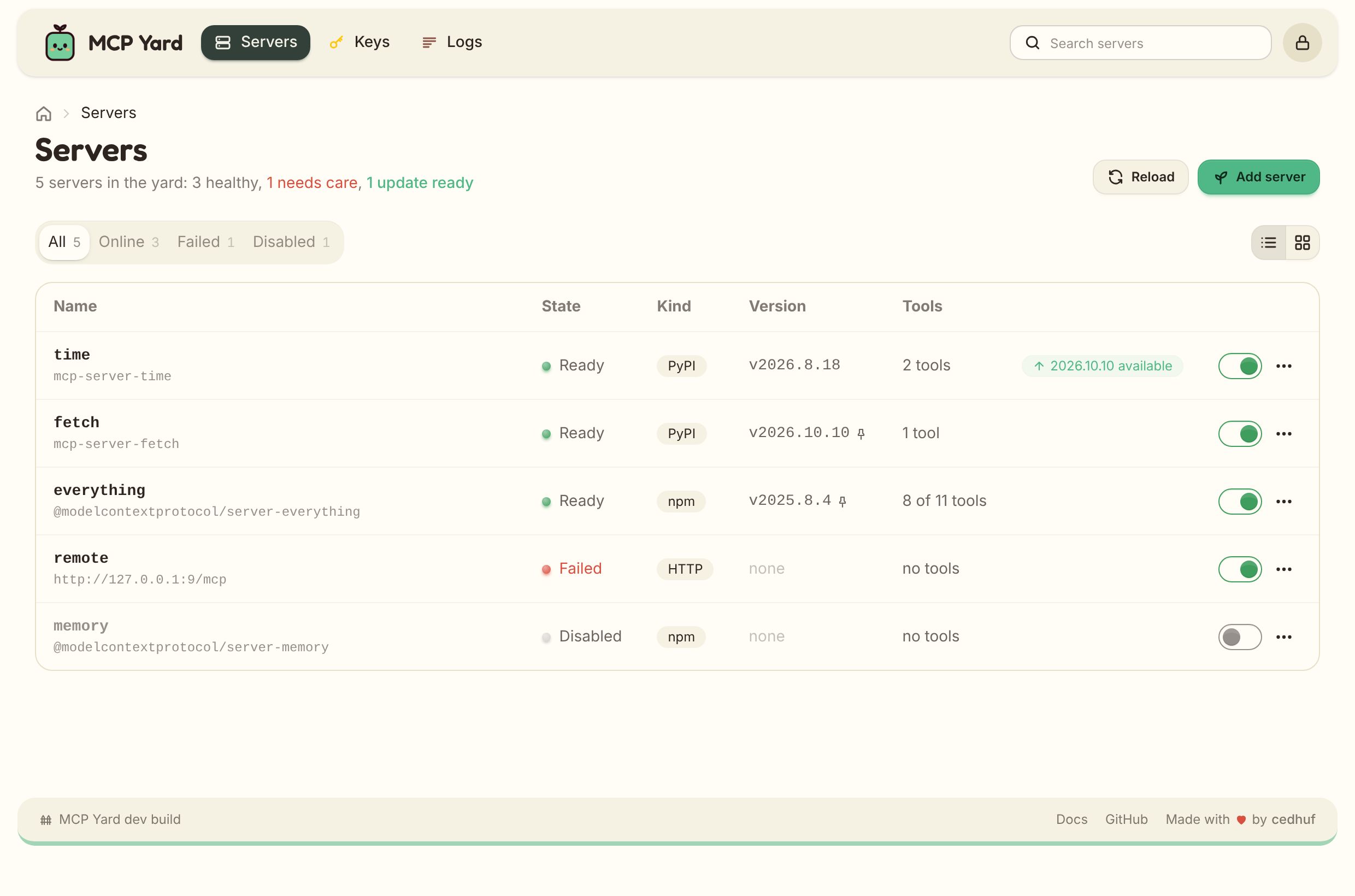Click @modelcontextprotocol/server-memory package name

tap(191, 647)
